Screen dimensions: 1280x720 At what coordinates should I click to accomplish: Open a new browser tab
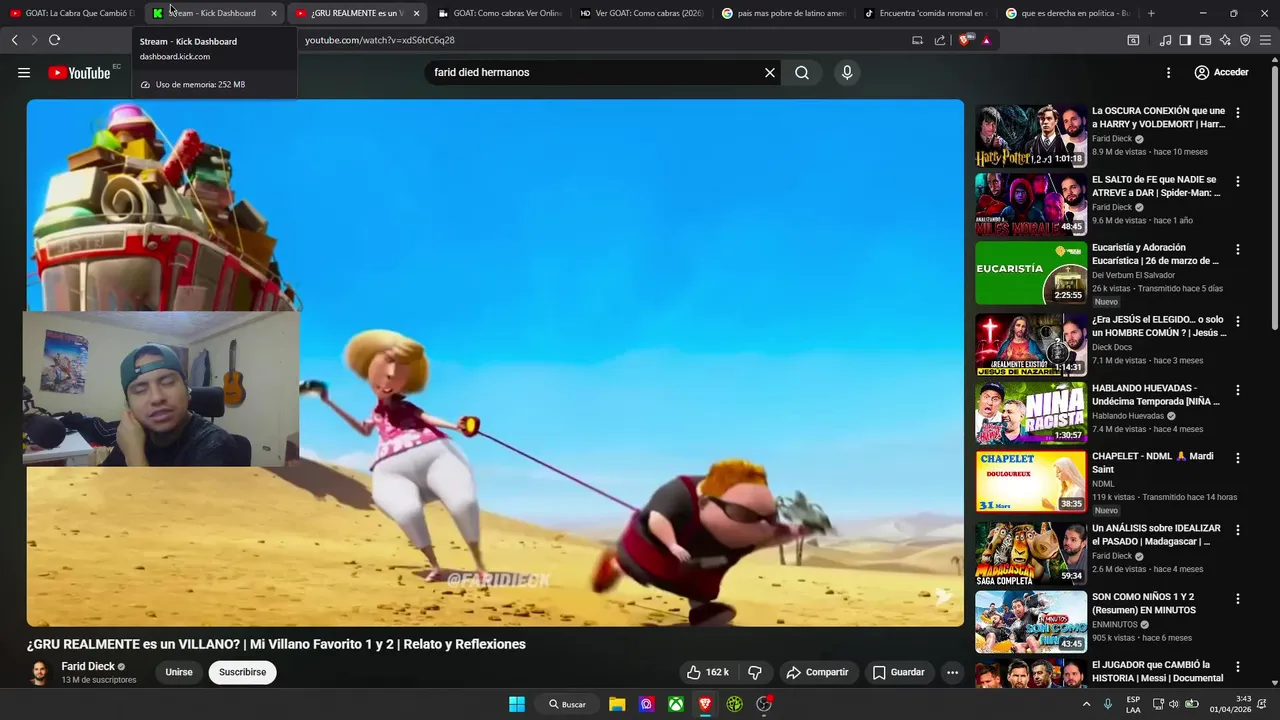tap(1151, 13)
